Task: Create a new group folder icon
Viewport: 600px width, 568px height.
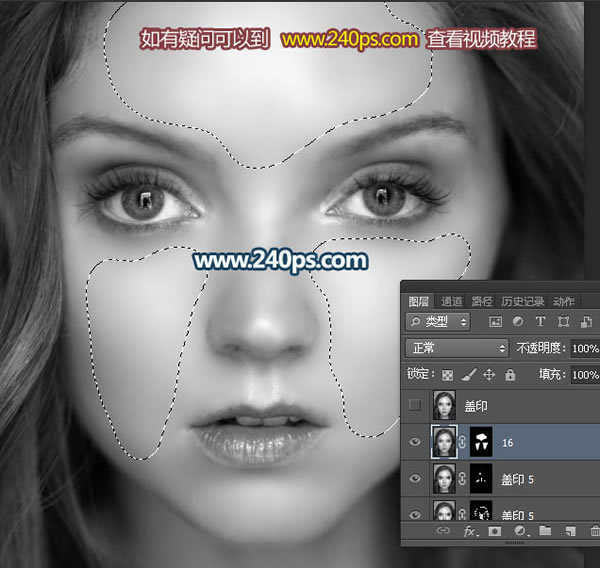Action: pos(545,530)
